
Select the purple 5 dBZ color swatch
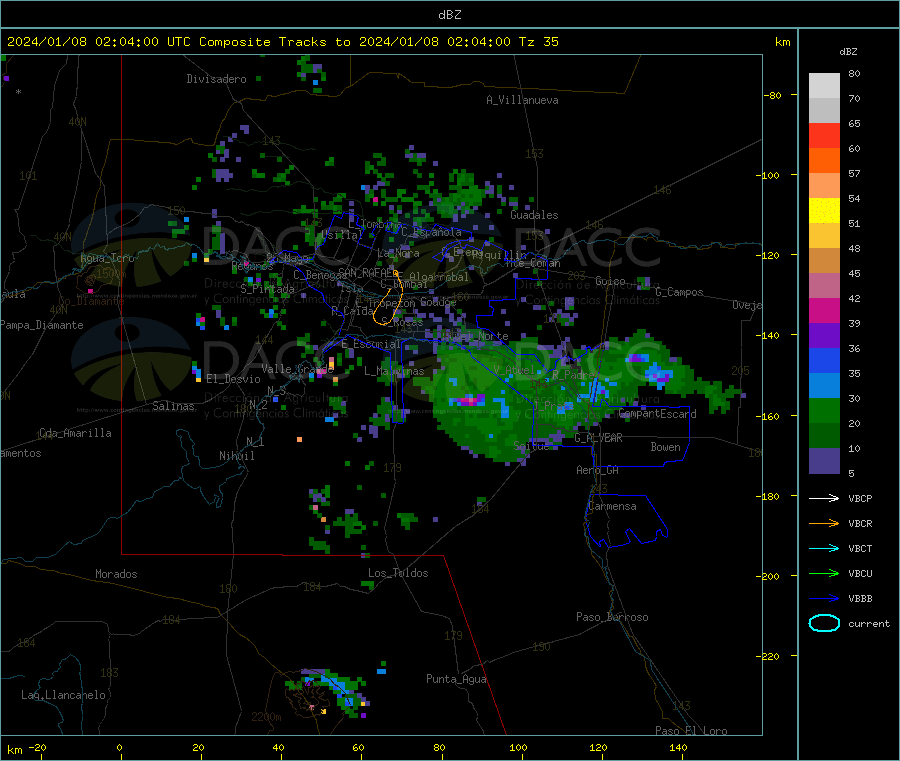[x=824, y=461]
